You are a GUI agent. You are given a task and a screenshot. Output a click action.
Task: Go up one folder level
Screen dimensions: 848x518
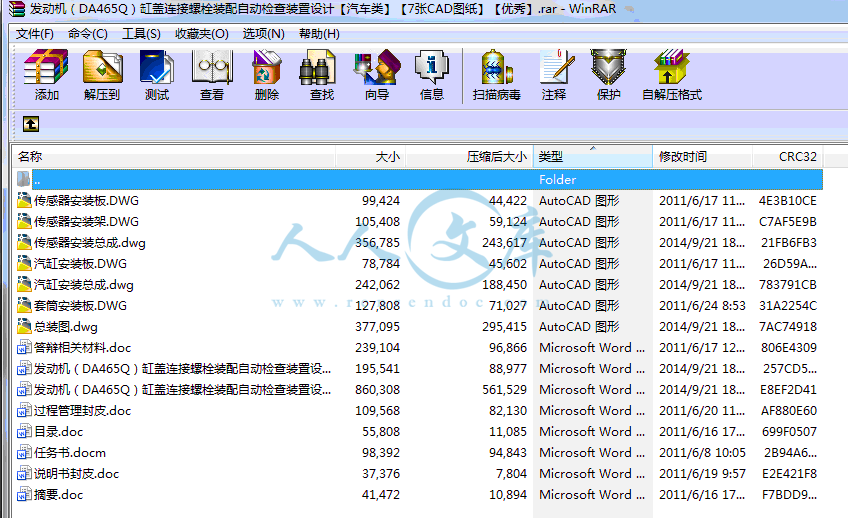coord(31,124)
